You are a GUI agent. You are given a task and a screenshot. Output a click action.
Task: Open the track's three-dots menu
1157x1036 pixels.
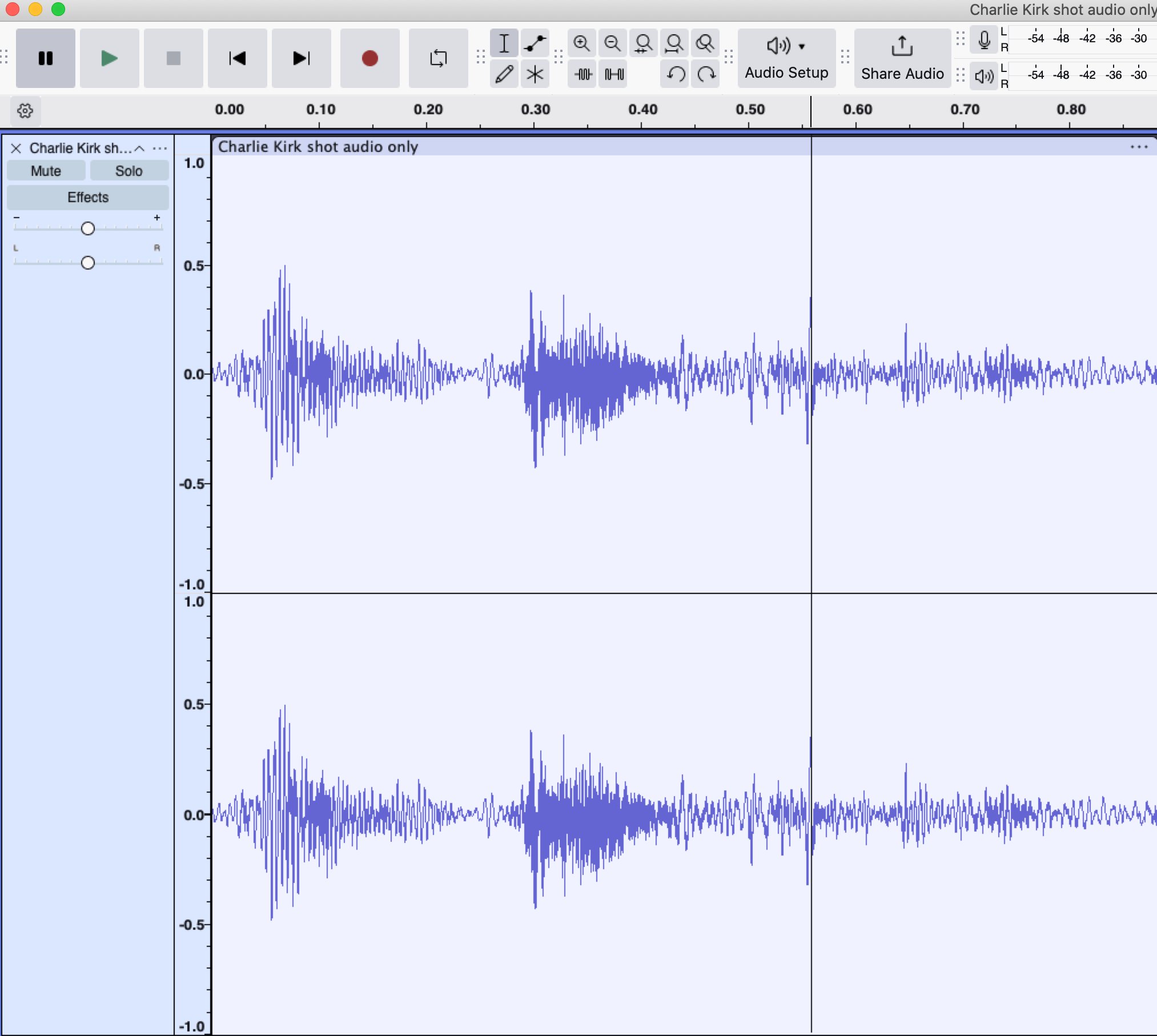160,148
